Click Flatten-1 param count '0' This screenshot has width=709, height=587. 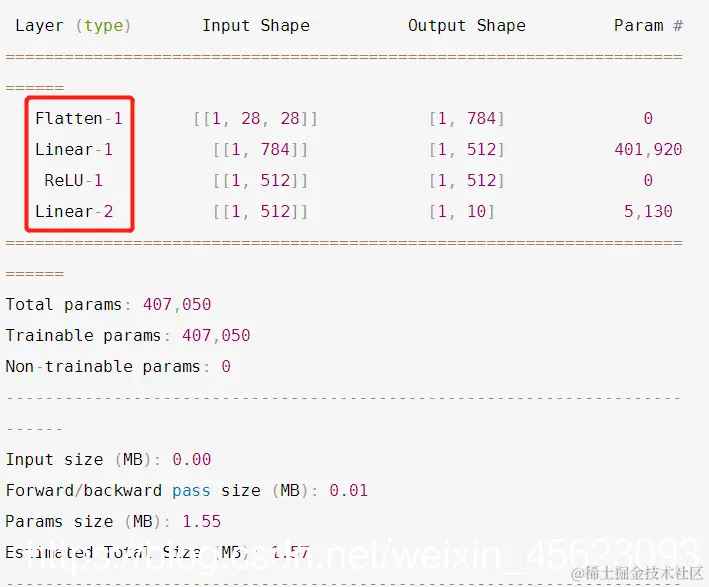tap(648, 118)
